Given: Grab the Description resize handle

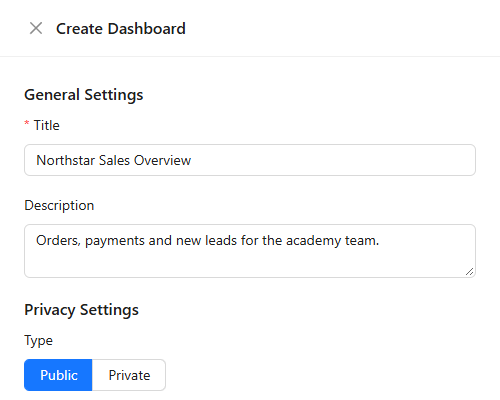Looking at the screenshot, I should coord(469,272).
